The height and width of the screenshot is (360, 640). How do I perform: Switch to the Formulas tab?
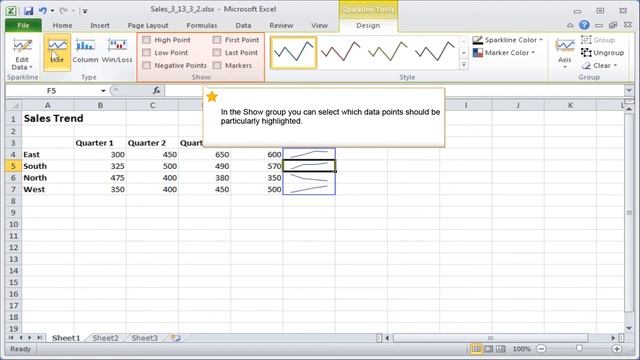pos(202,25)
